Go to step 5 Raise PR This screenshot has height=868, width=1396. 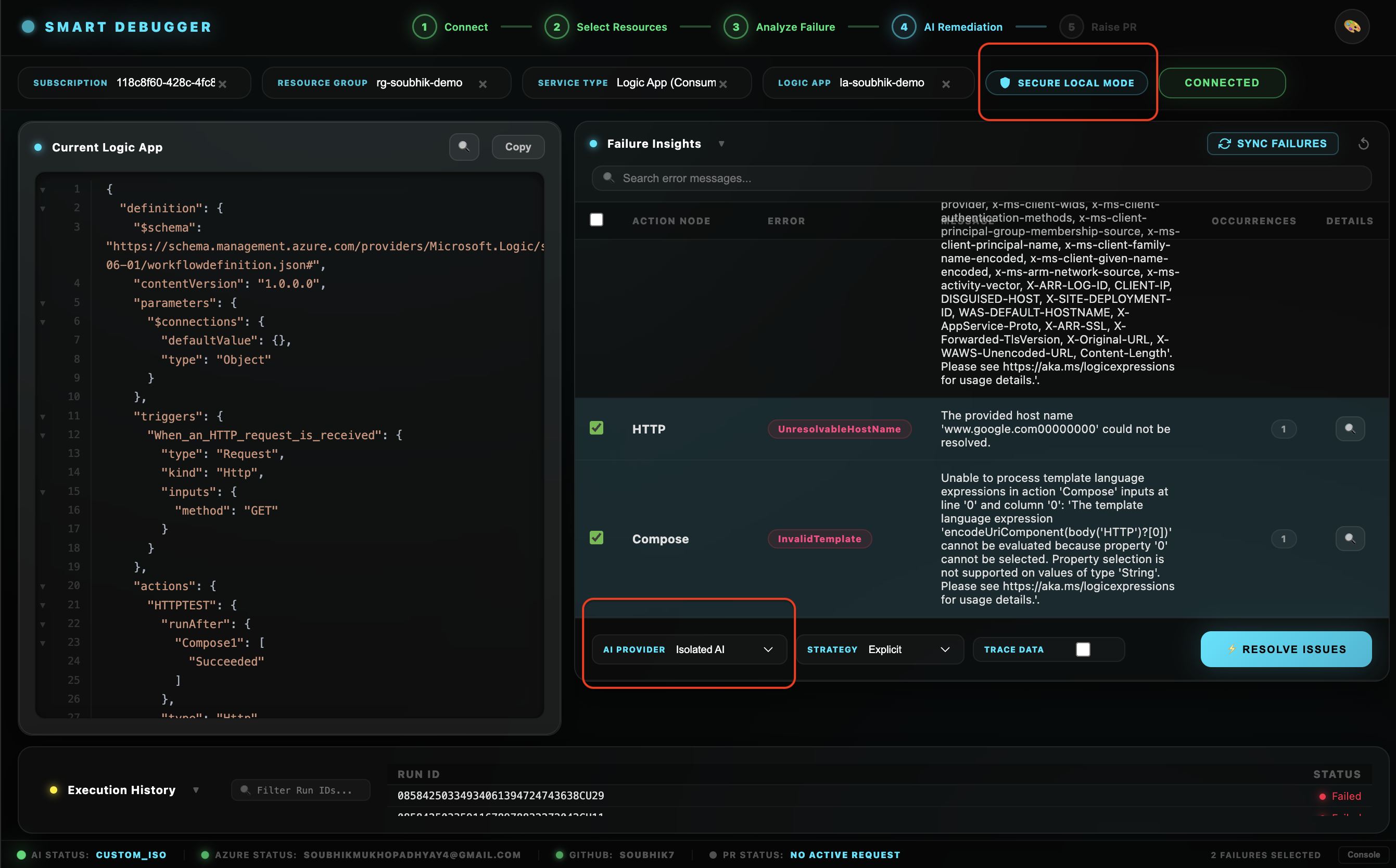tap(1098, 27)
